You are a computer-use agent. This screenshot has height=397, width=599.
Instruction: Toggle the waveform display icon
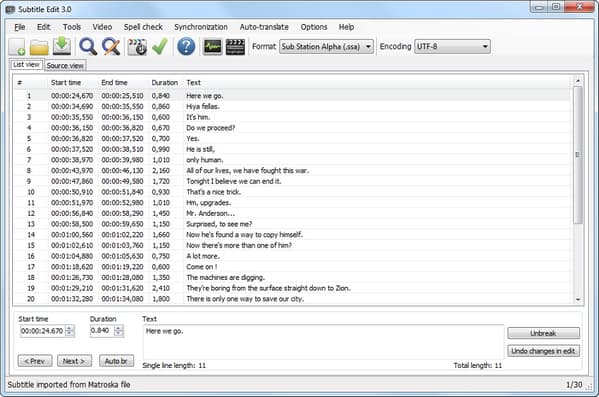tap(212, 47)
